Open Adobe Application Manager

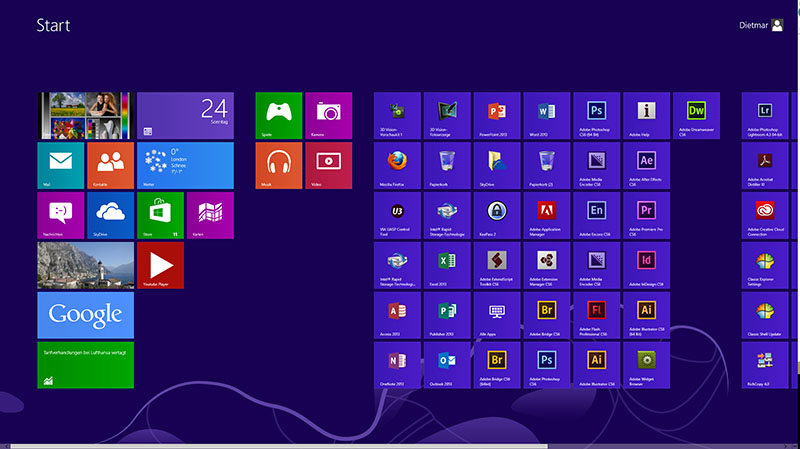tap(547, 215)
